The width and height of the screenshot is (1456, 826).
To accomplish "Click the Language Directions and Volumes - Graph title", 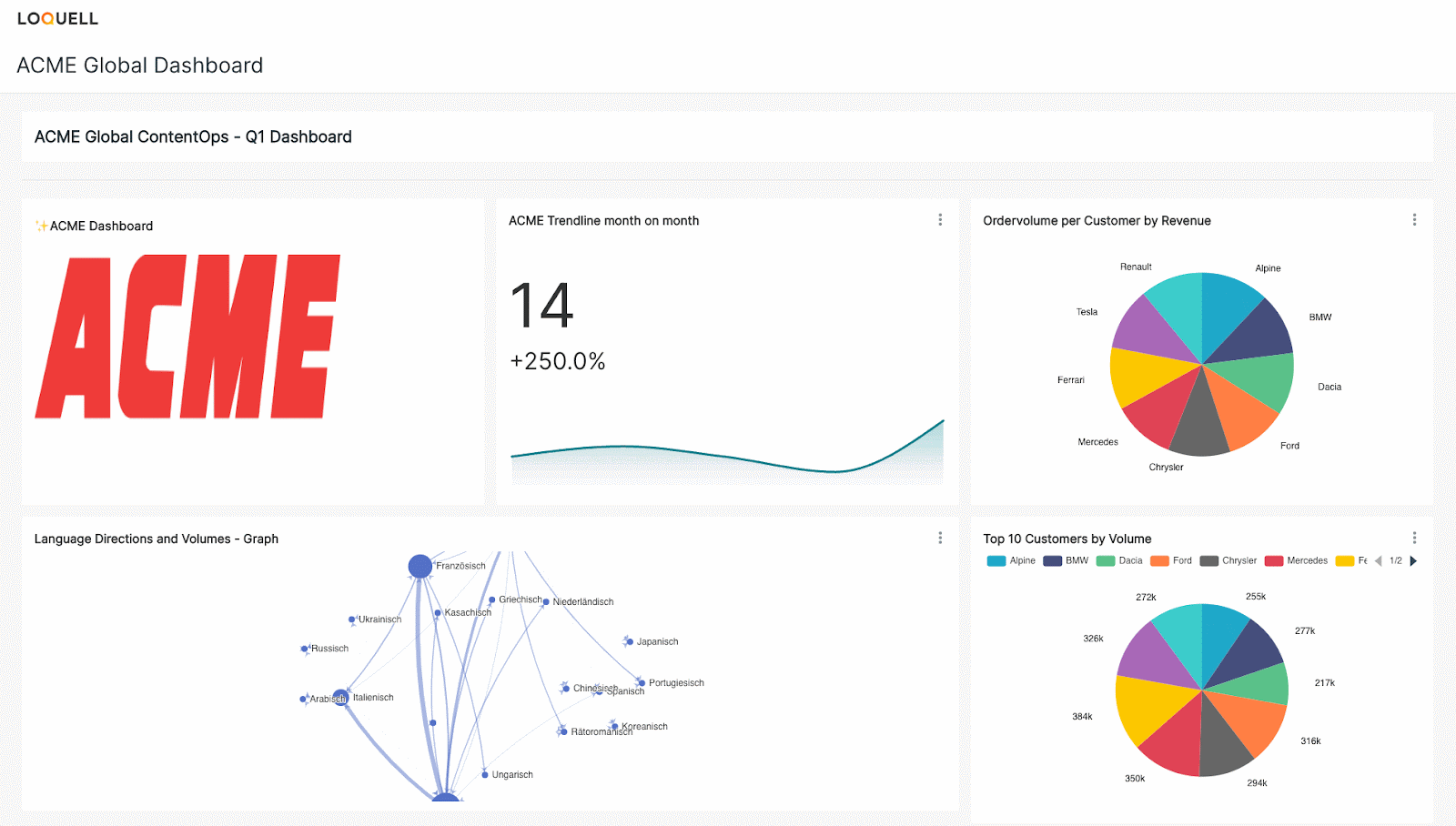I will coord(157,539).
